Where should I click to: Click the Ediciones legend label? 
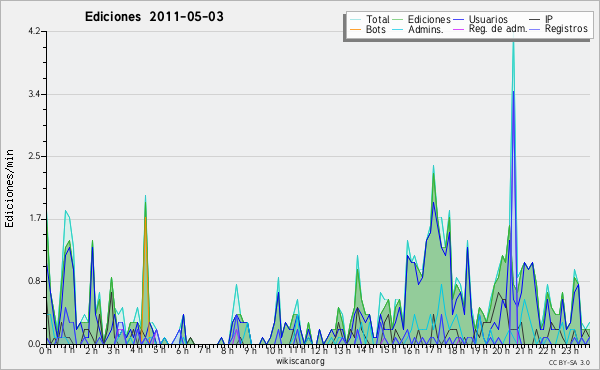[429, 19]
